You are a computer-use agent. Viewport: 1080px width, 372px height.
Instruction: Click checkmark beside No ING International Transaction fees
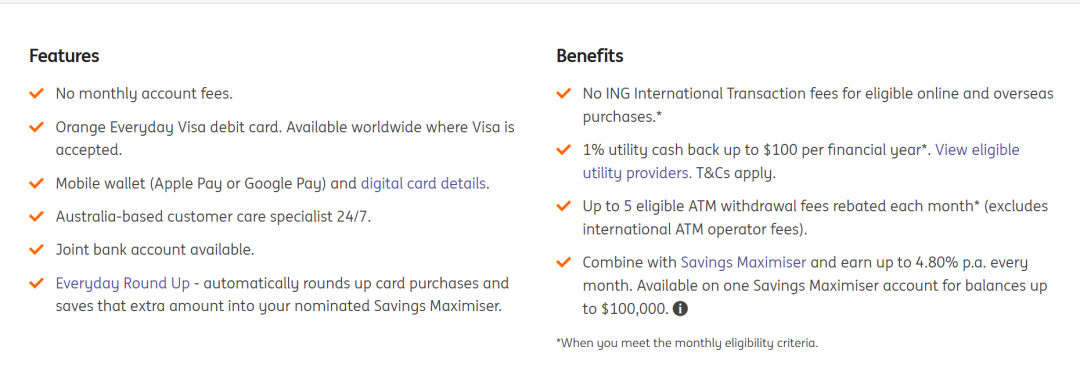(x=563, y=93)
